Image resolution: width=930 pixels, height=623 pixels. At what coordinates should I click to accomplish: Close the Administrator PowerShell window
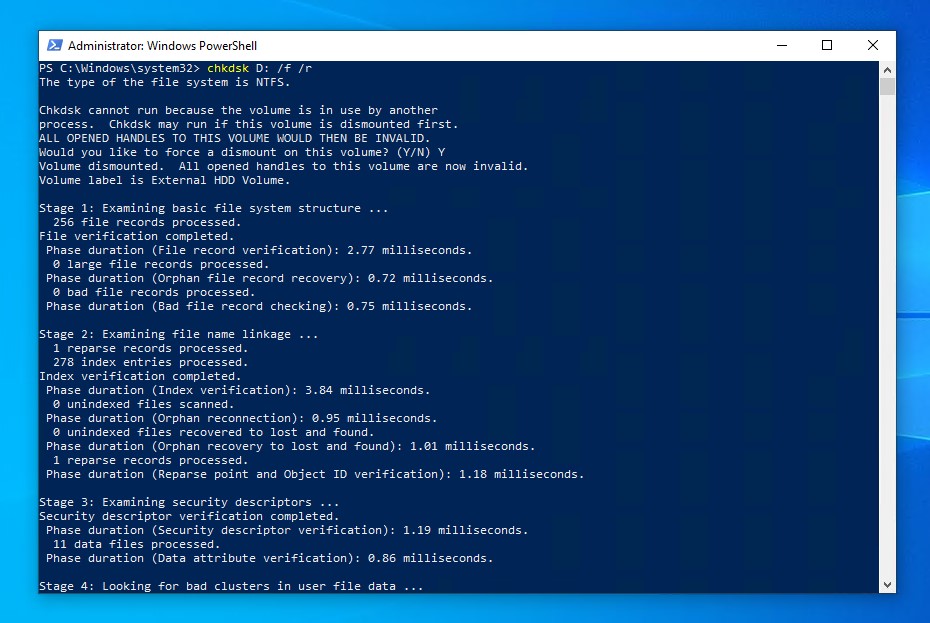click(x=873, y=45)
